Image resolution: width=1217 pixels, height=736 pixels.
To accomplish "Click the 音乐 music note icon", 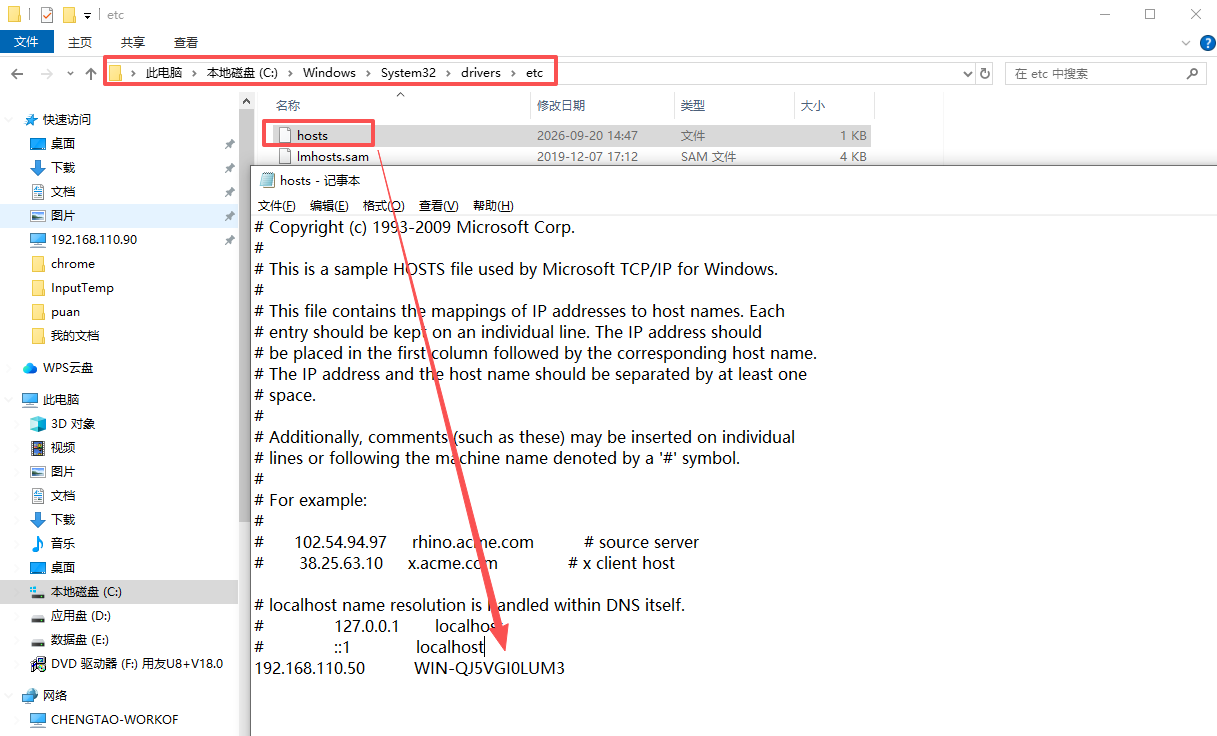I will [38, 543].
